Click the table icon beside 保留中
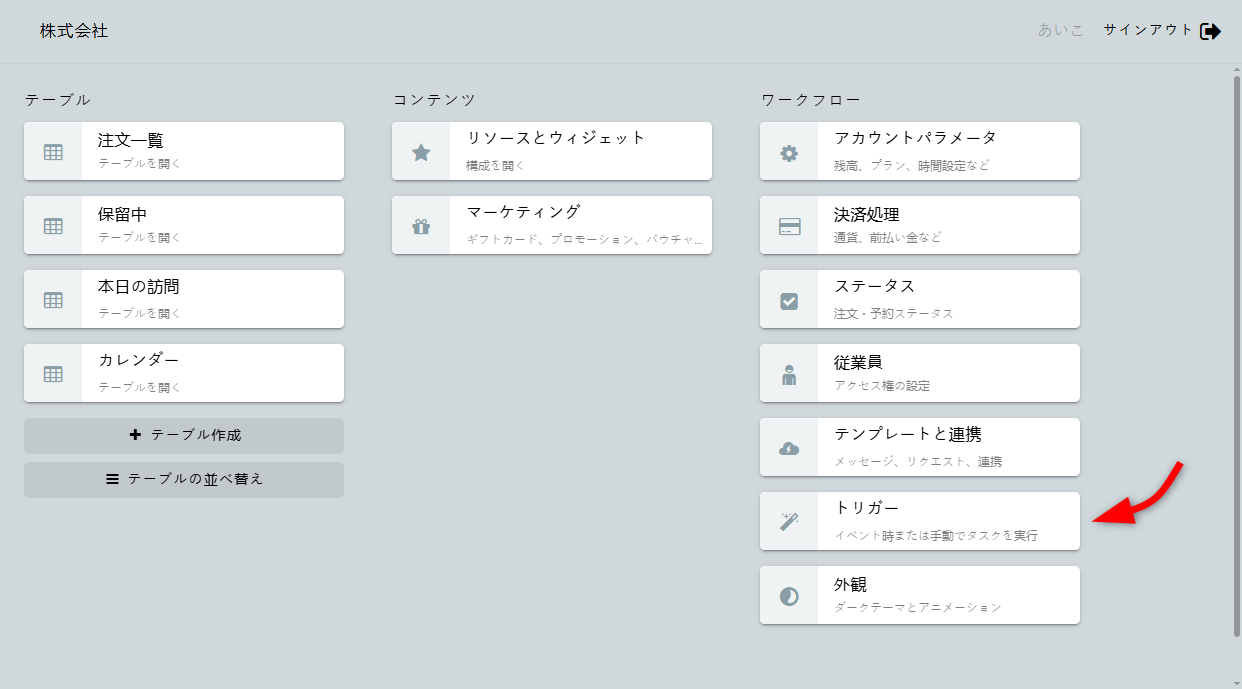The image size is (1242, 689). (x=53, y=226)
